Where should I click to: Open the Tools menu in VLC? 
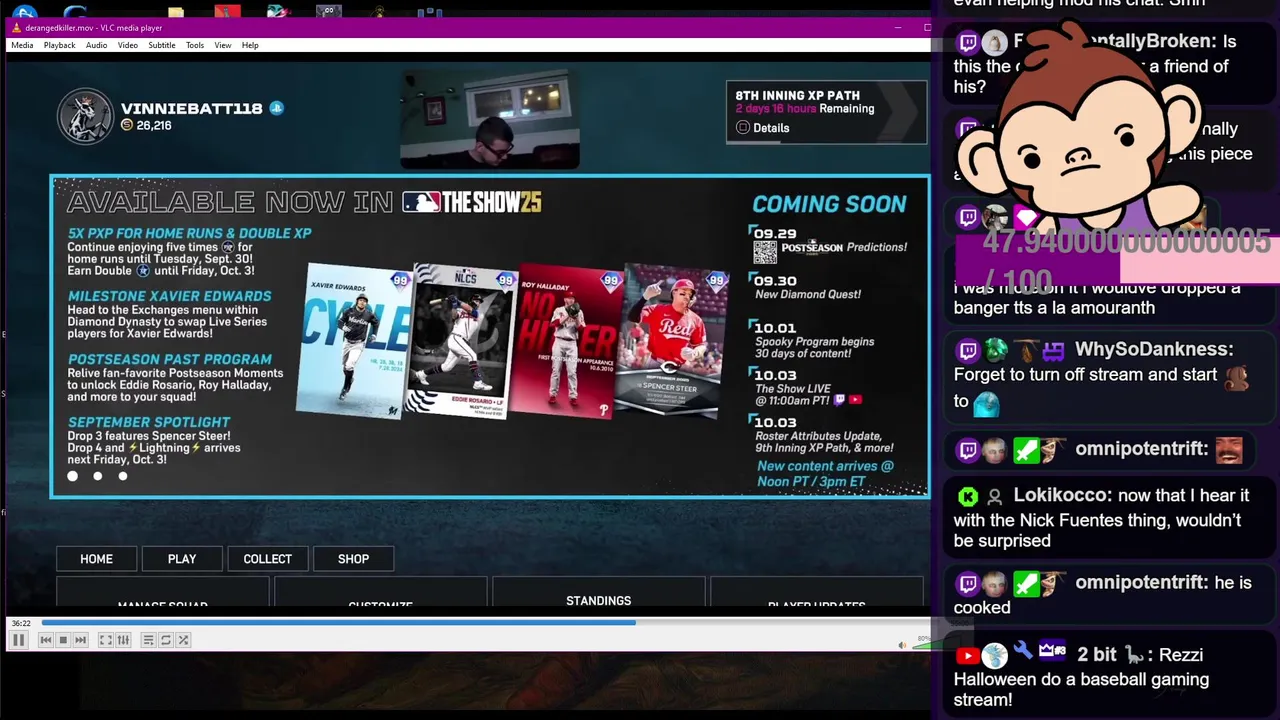pos(194,45)
